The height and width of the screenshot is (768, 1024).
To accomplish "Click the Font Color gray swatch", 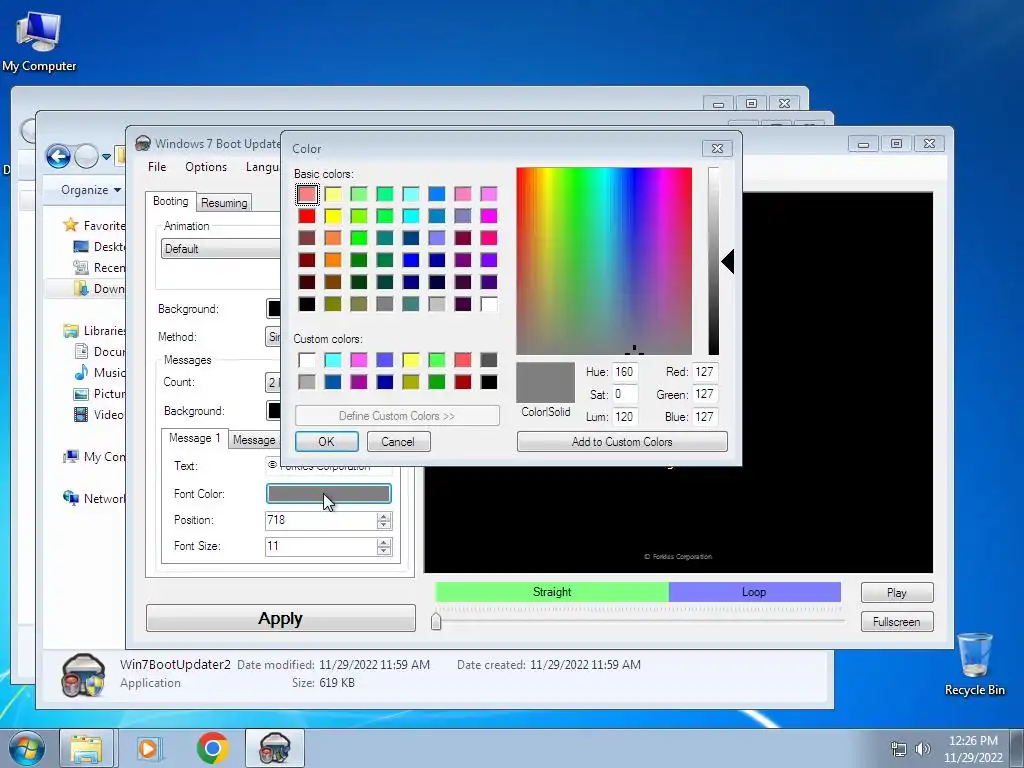I will (x=328, y=494).
